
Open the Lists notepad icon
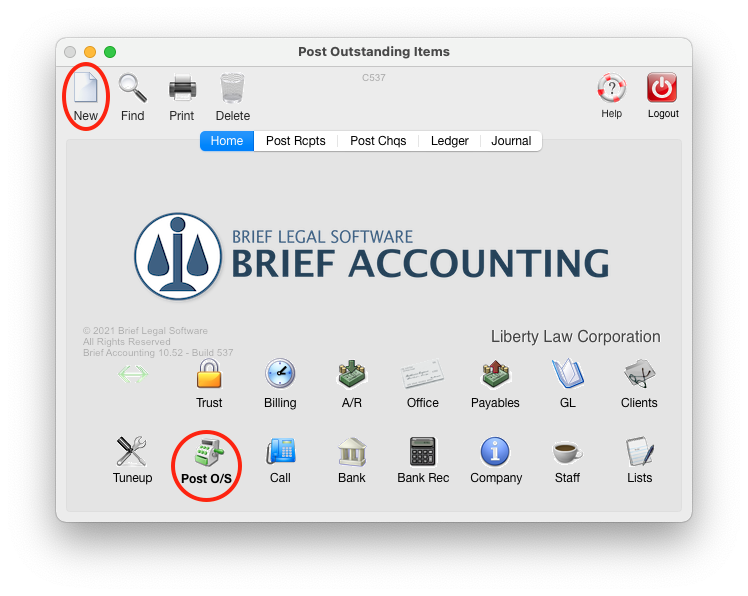coord(639,451)
